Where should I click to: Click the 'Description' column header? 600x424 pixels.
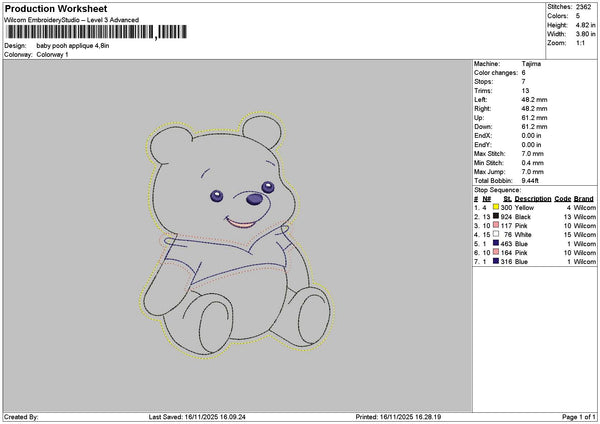(533, 199)
